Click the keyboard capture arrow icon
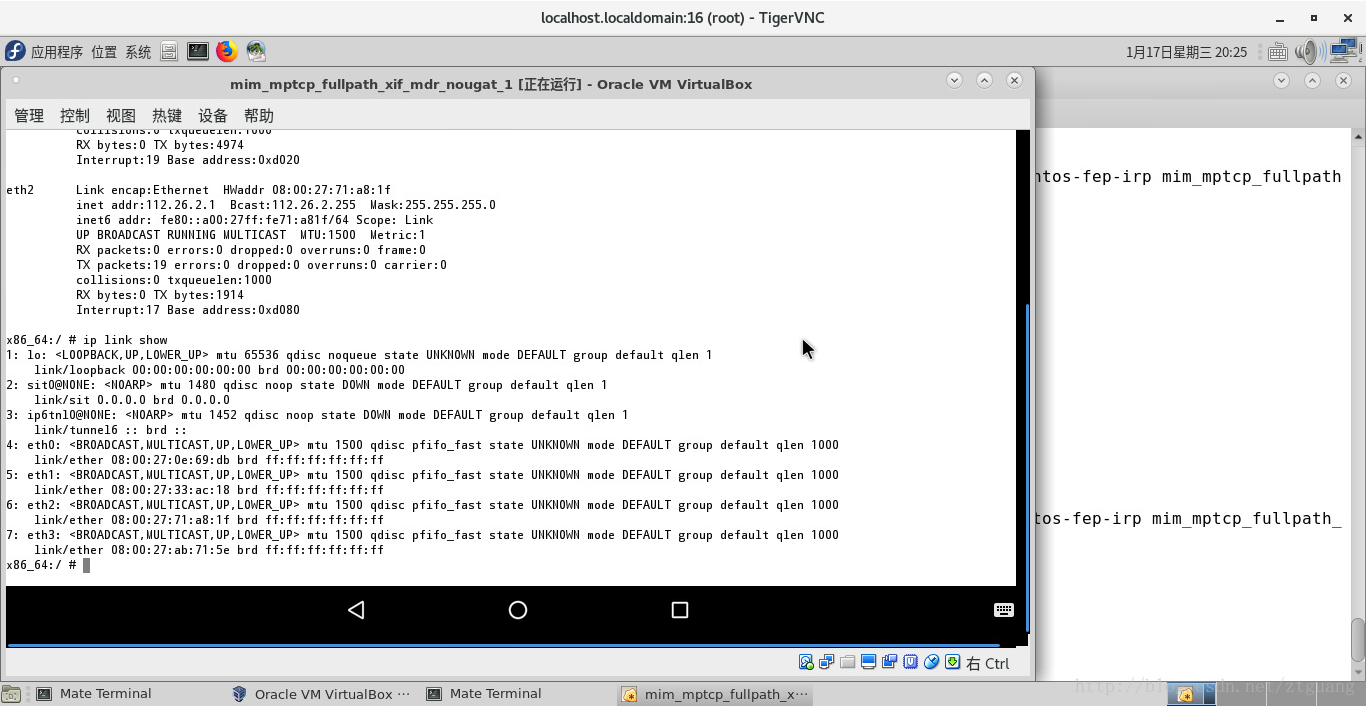The height and width of the screenshot is (706, 1366). pos(952,662)
